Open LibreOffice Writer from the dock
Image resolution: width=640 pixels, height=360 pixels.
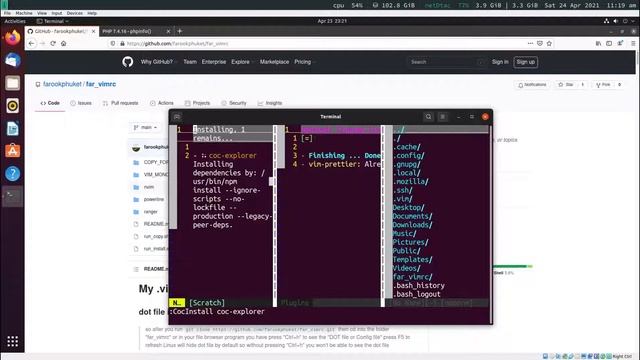12,129
